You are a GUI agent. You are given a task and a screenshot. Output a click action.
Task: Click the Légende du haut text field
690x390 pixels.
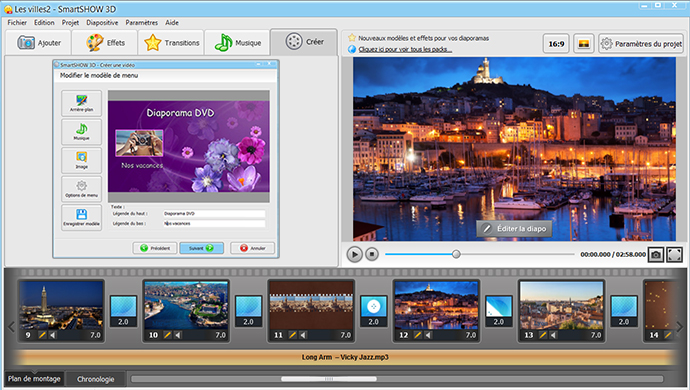click(x=214, y=213)
